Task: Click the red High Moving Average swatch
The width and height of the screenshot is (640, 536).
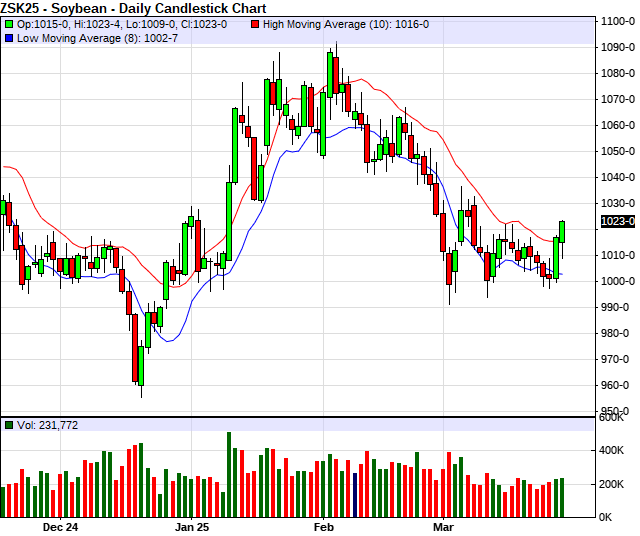Action: (x=255, y=24)
